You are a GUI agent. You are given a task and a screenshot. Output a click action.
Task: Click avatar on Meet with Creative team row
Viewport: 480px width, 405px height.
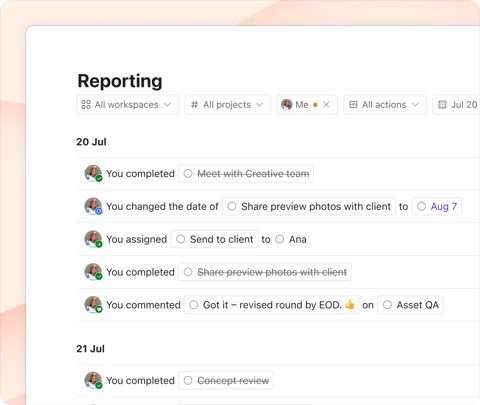tap(93, 173)
